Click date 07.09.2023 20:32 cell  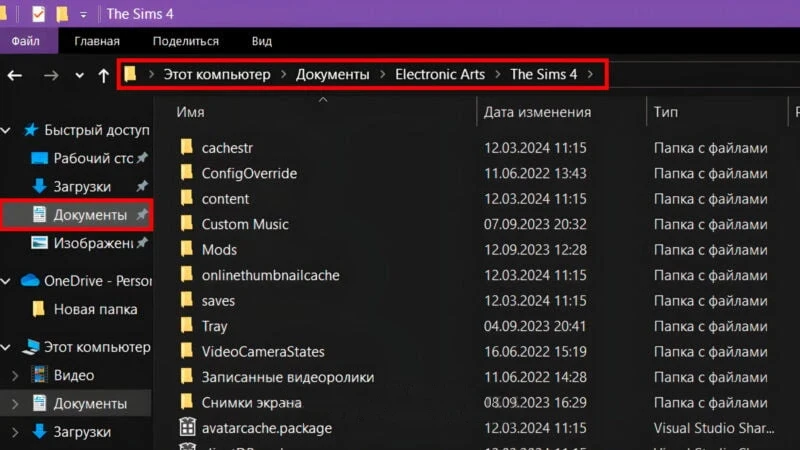point(535,224)
